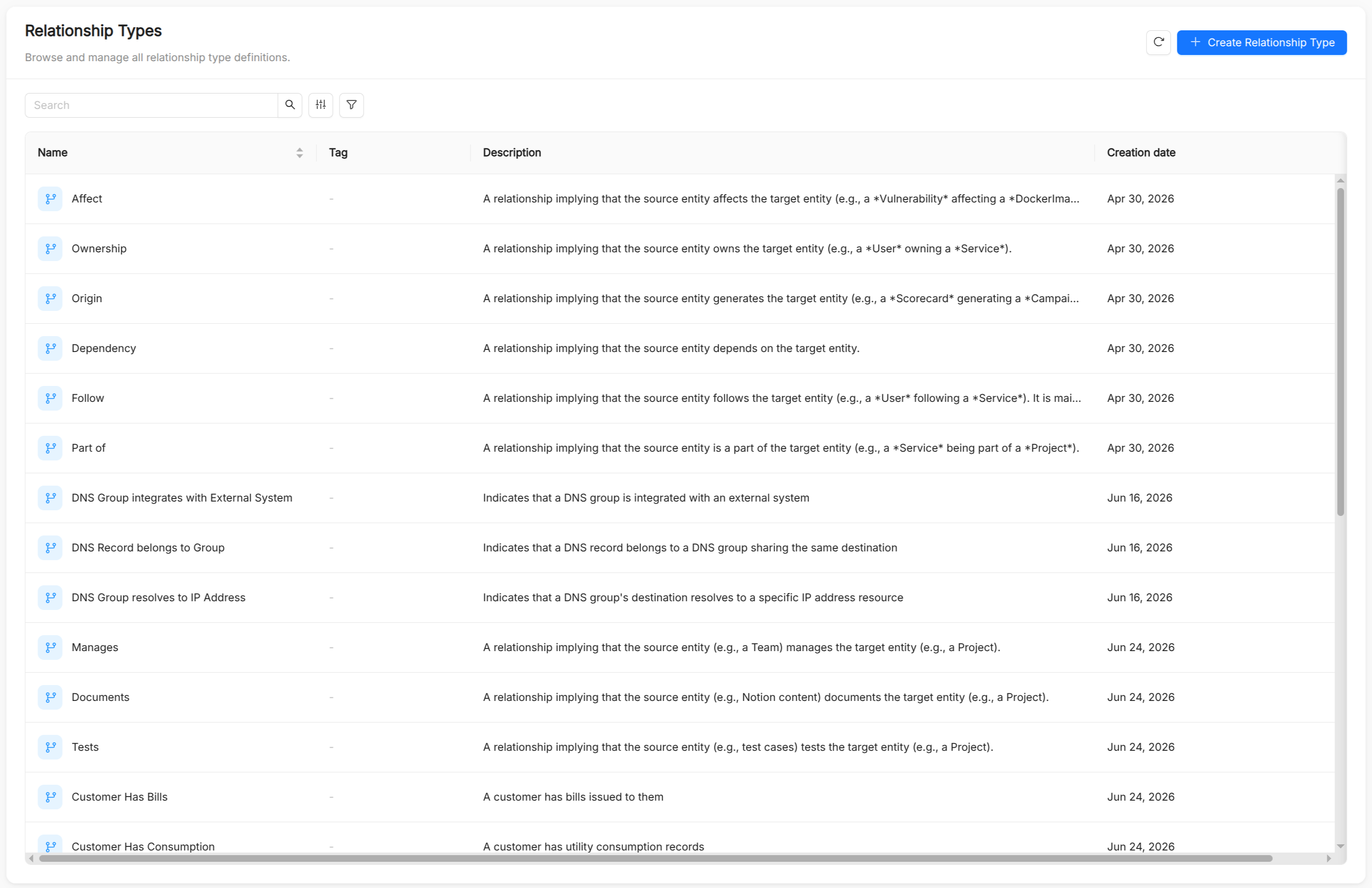Open the Affect relationship type
The image size is (1372, 888).
[x=87, y=199]
